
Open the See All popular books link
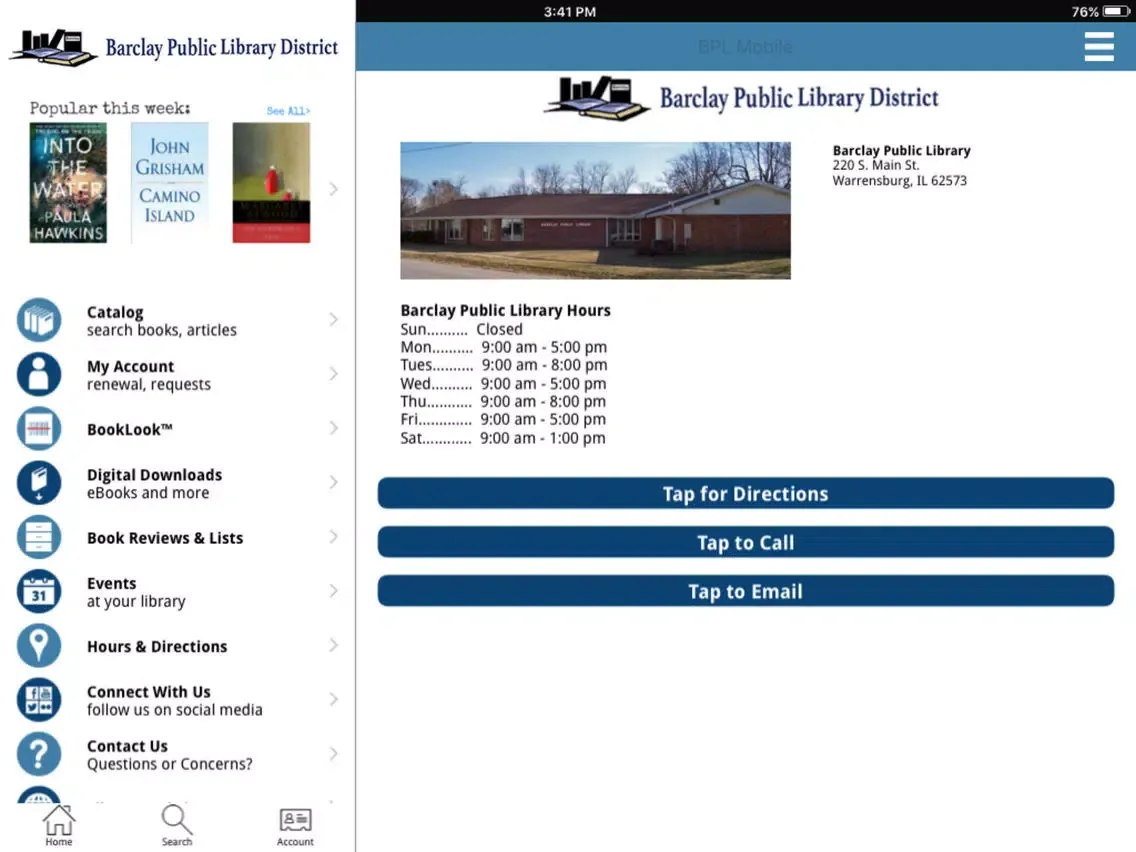click(288, 111)
